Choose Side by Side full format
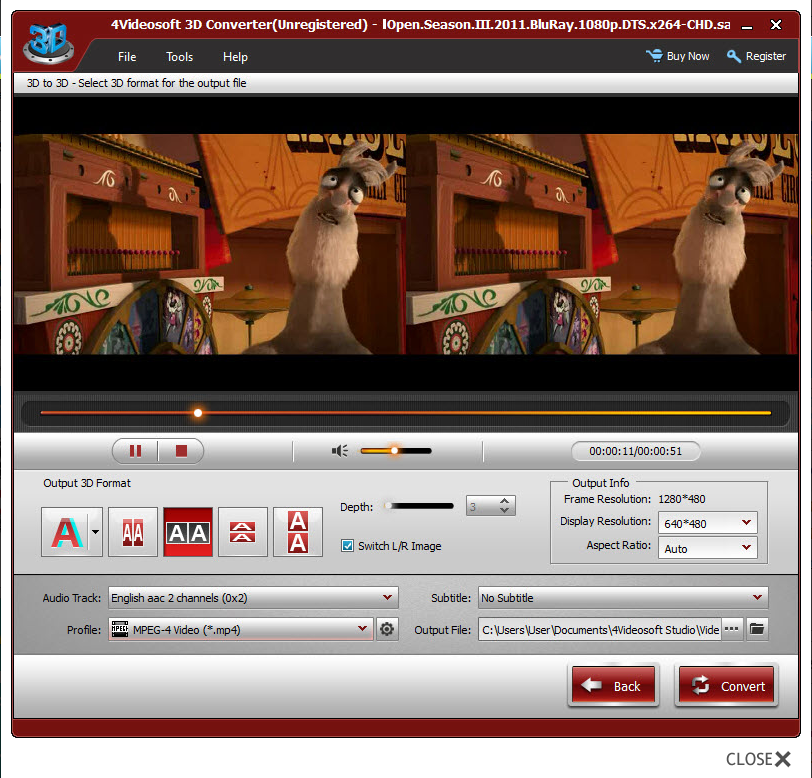This screenshot has width=812, height=778. [x=188, y=532]
